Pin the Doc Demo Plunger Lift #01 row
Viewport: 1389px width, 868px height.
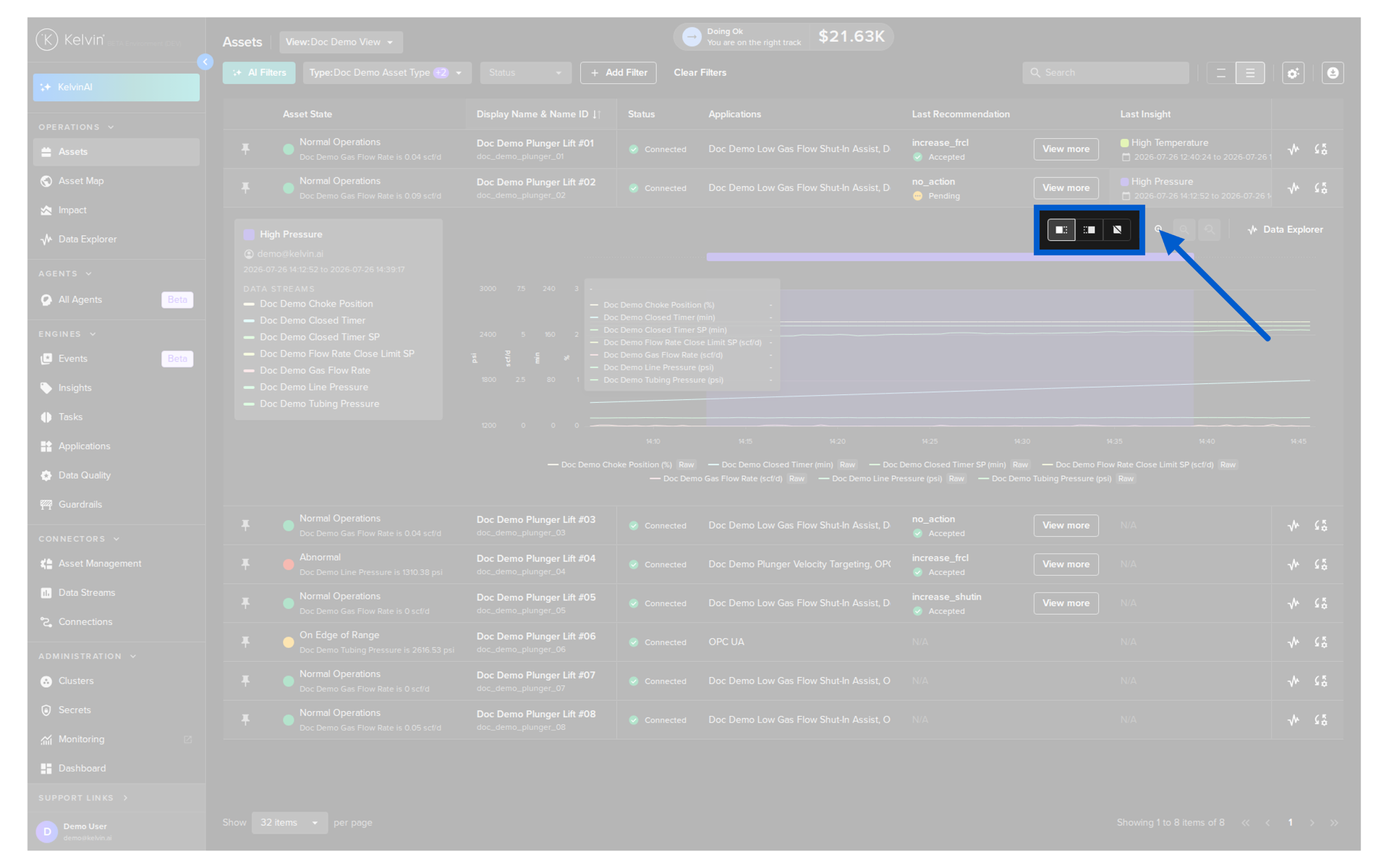[246, 149]
